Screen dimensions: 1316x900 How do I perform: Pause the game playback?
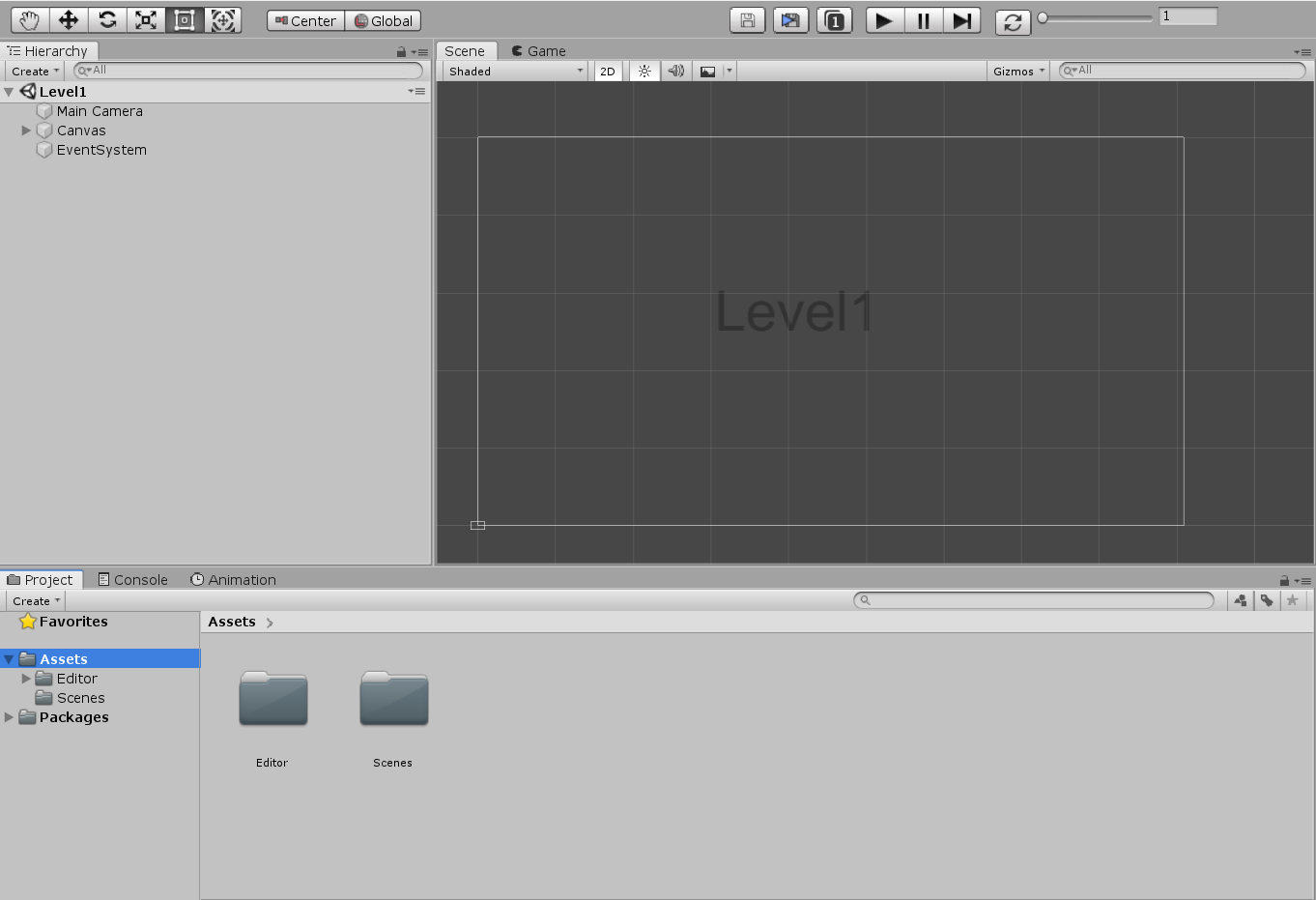923,20
